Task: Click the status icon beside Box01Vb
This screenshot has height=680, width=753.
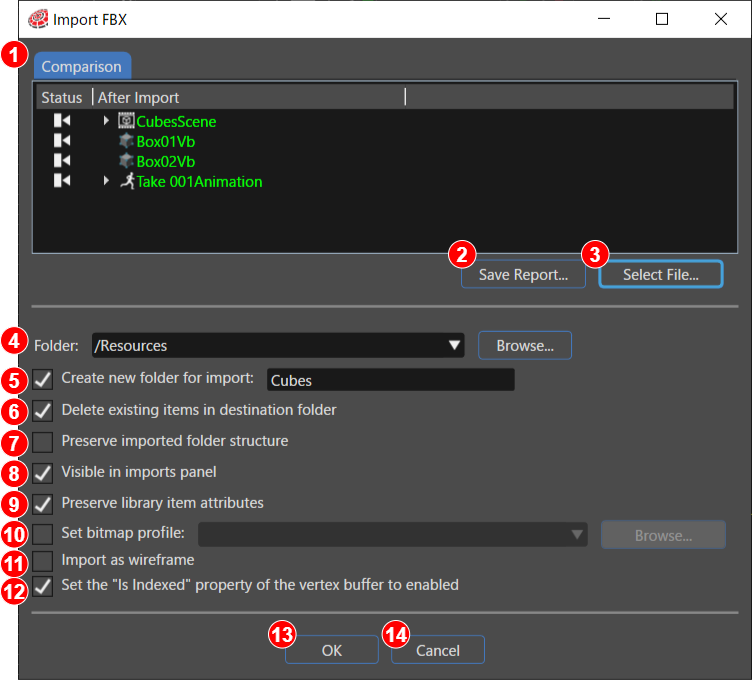Action: 62,140
